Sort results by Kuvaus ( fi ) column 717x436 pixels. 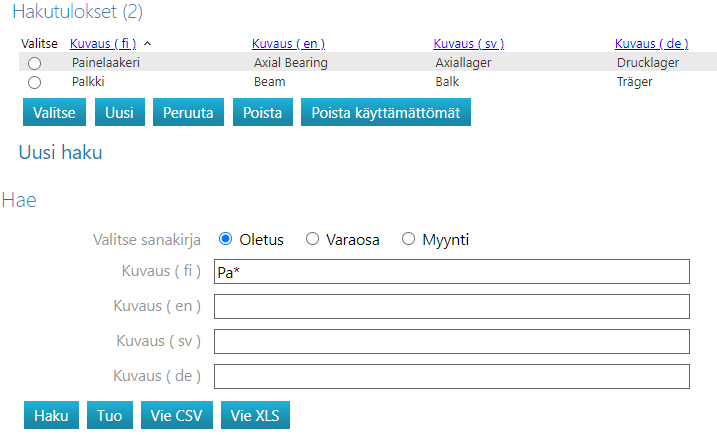pos(103,43)
